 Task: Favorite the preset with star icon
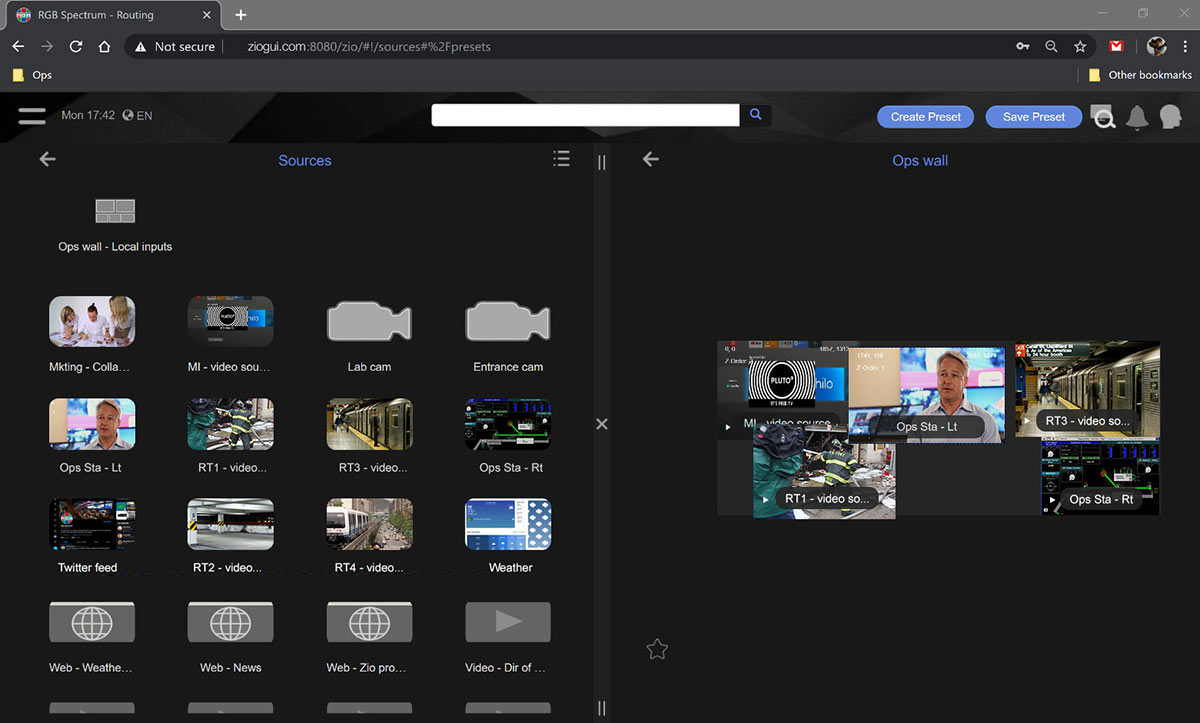tap(657, 649)
